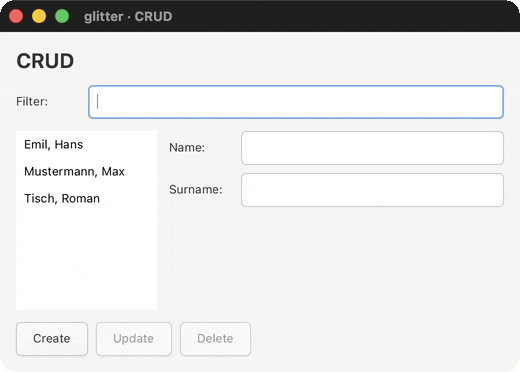Click the Create button

[52, 339]
